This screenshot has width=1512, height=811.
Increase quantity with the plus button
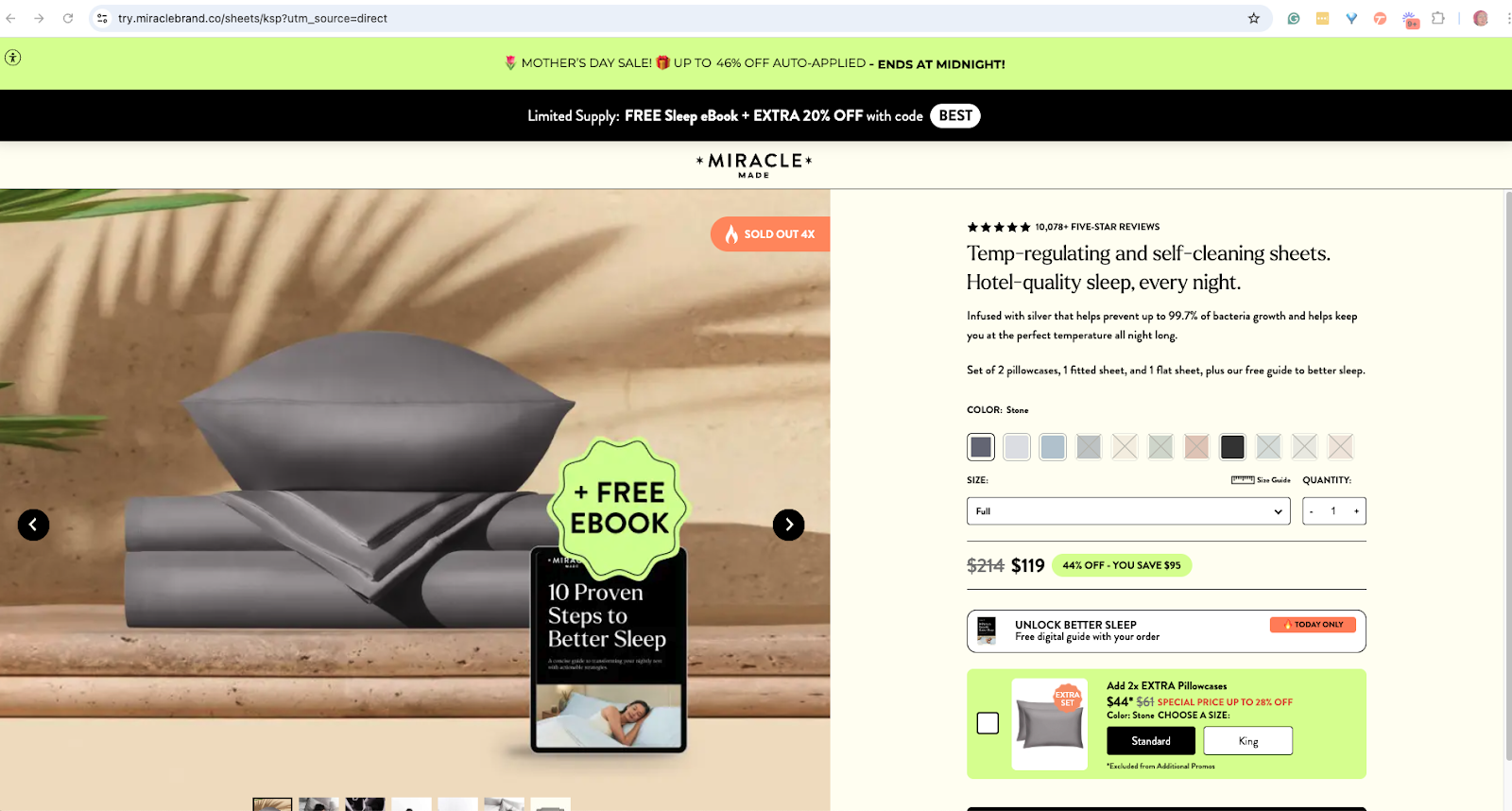[x=1356, y=511]
